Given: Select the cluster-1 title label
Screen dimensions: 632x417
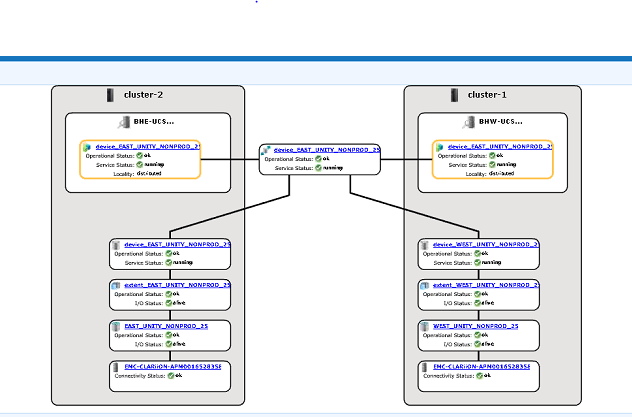Looking at the screenshot, I should 488,95.
